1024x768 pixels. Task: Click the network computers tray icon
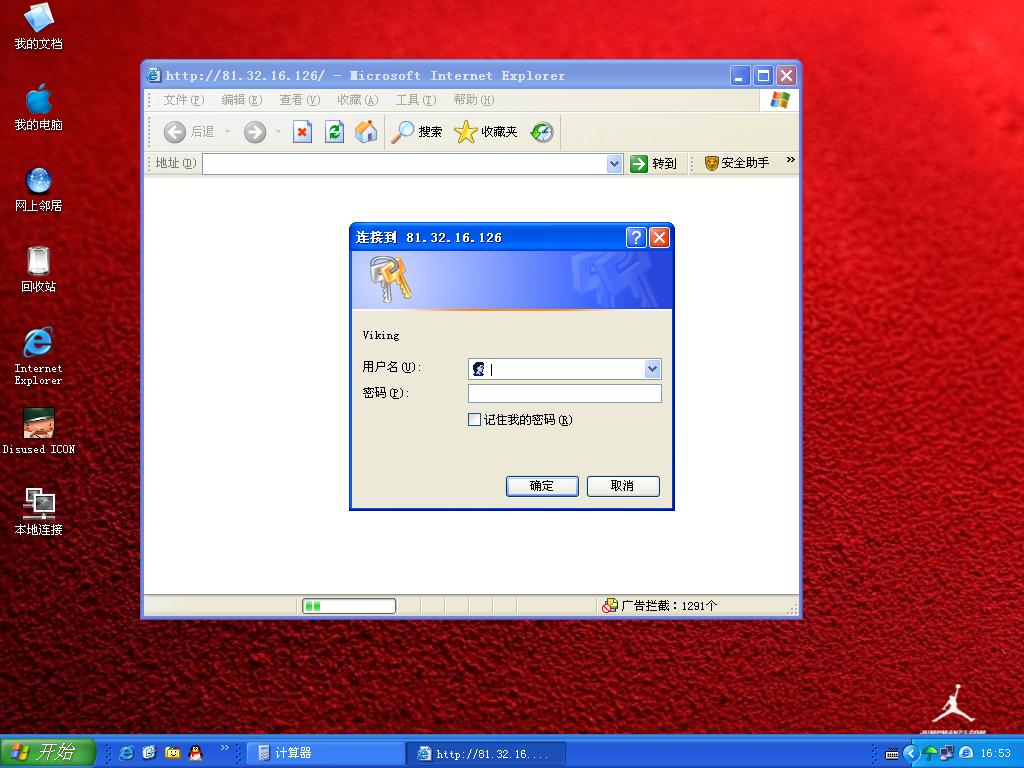pos(947,754)
